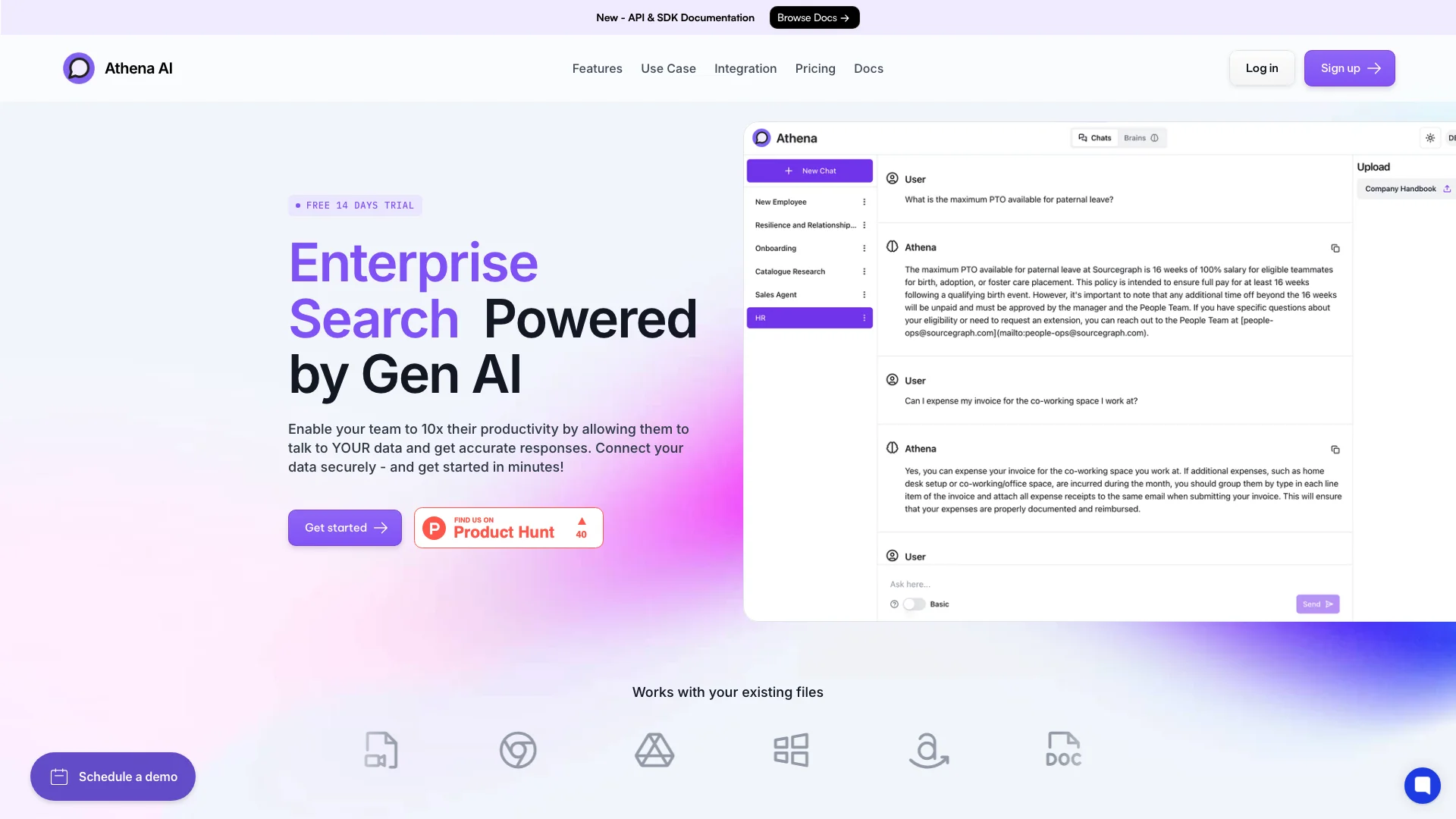
Task: Click the Sign up navigation link
Action: [1349, 67]
